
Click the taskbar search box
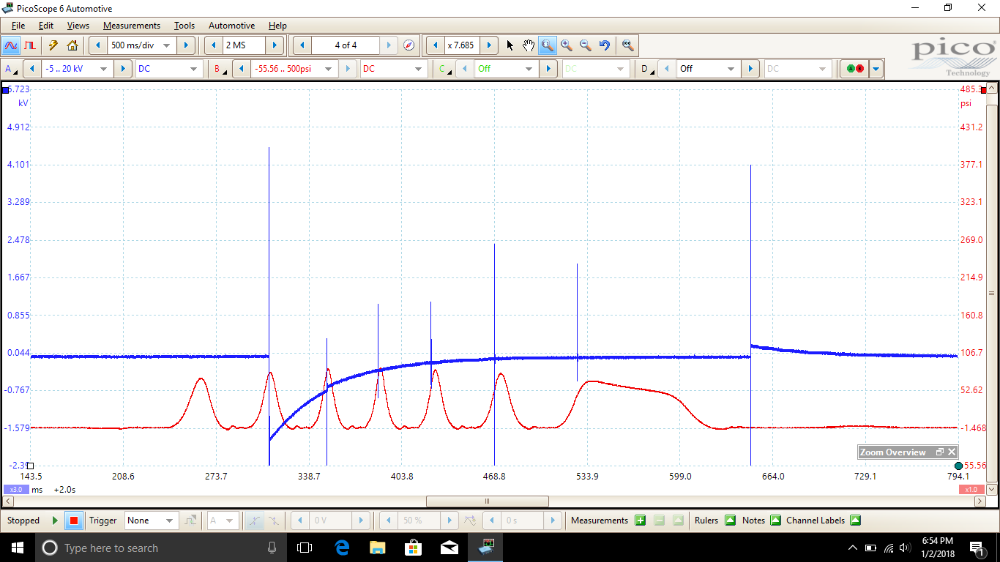160,548
